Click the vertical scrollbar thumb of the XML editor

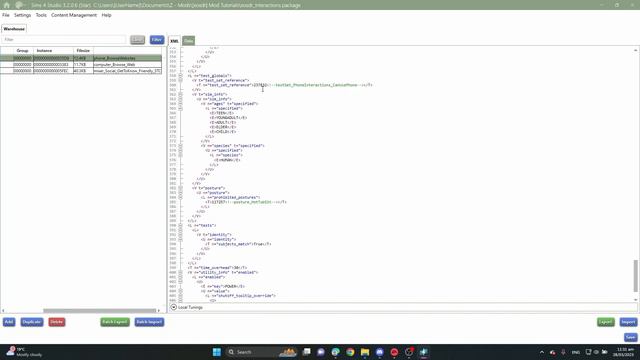(636, 276)
